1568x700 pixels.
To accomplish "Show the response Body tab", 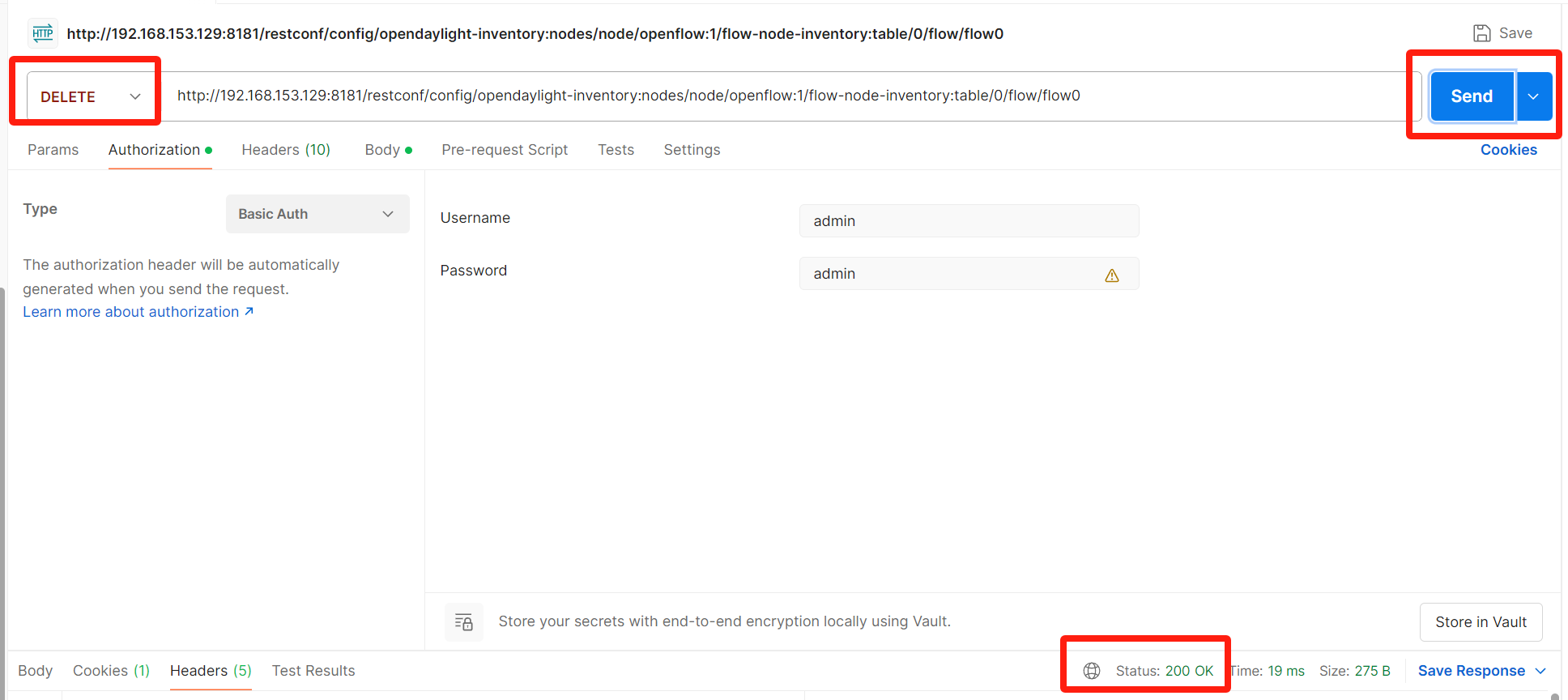I will click(x=36, y=671).
